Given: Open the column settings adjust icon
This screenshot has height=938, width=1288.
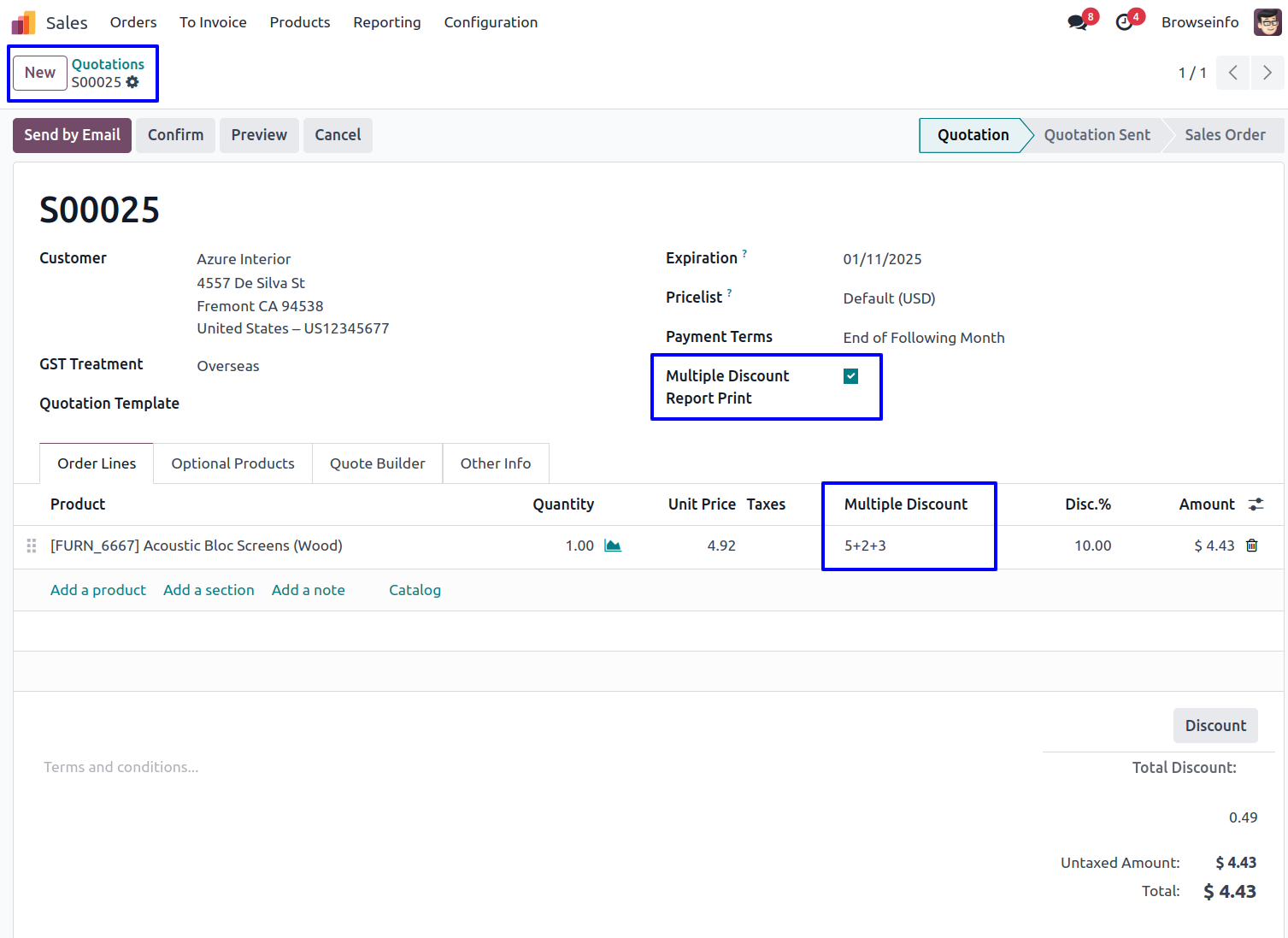Looking at the screenshot, I should [x=1256, y=504].
